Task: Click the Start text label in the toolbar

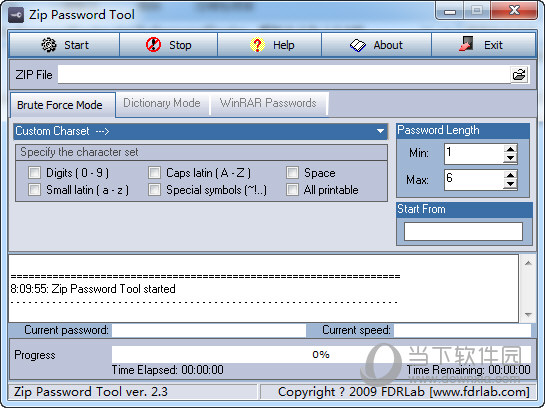Action: (76, 45)
